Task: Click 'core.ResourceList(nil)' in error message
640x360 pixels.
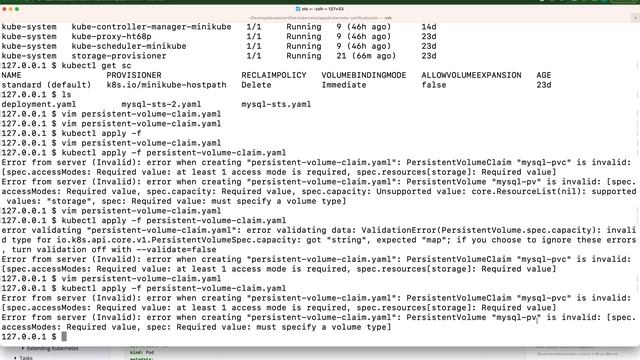Action: point(526,191)
